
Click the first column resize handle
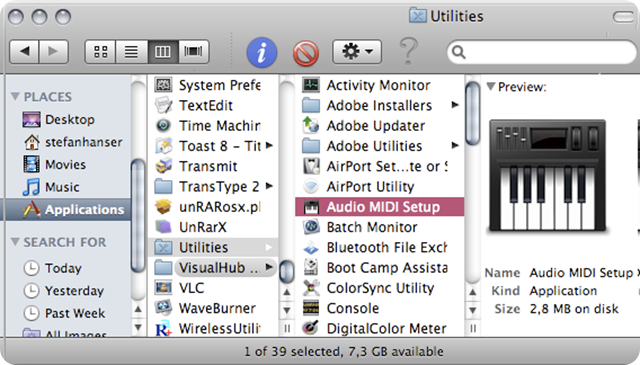pos(287,328)
